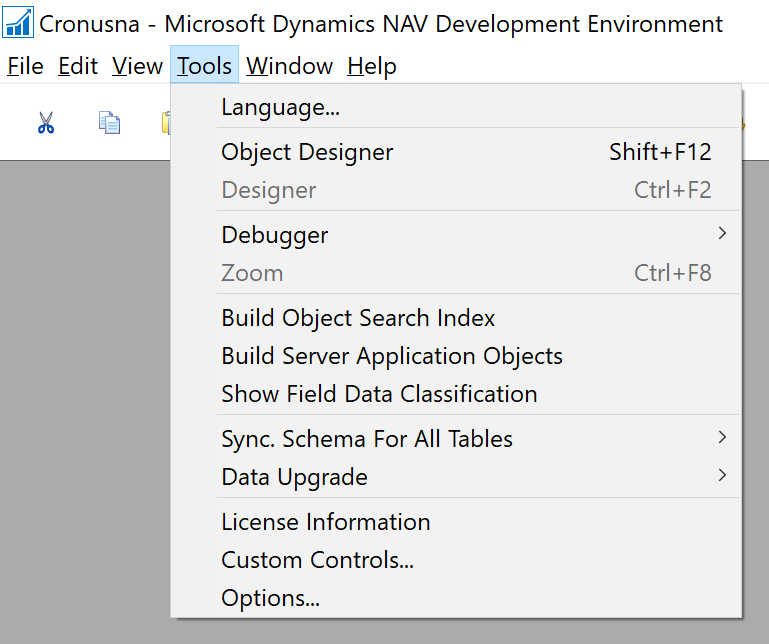Open the View menu

[137, 66]
